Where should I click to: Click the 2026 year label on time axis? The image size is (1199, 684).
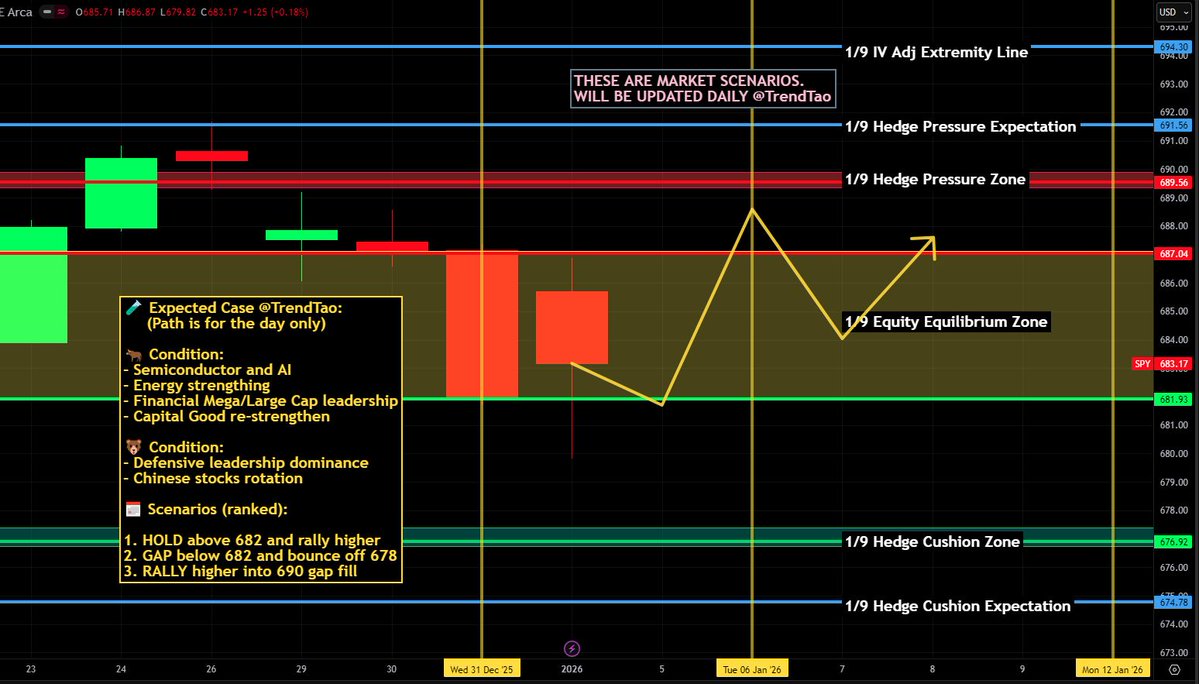[572, 669]
